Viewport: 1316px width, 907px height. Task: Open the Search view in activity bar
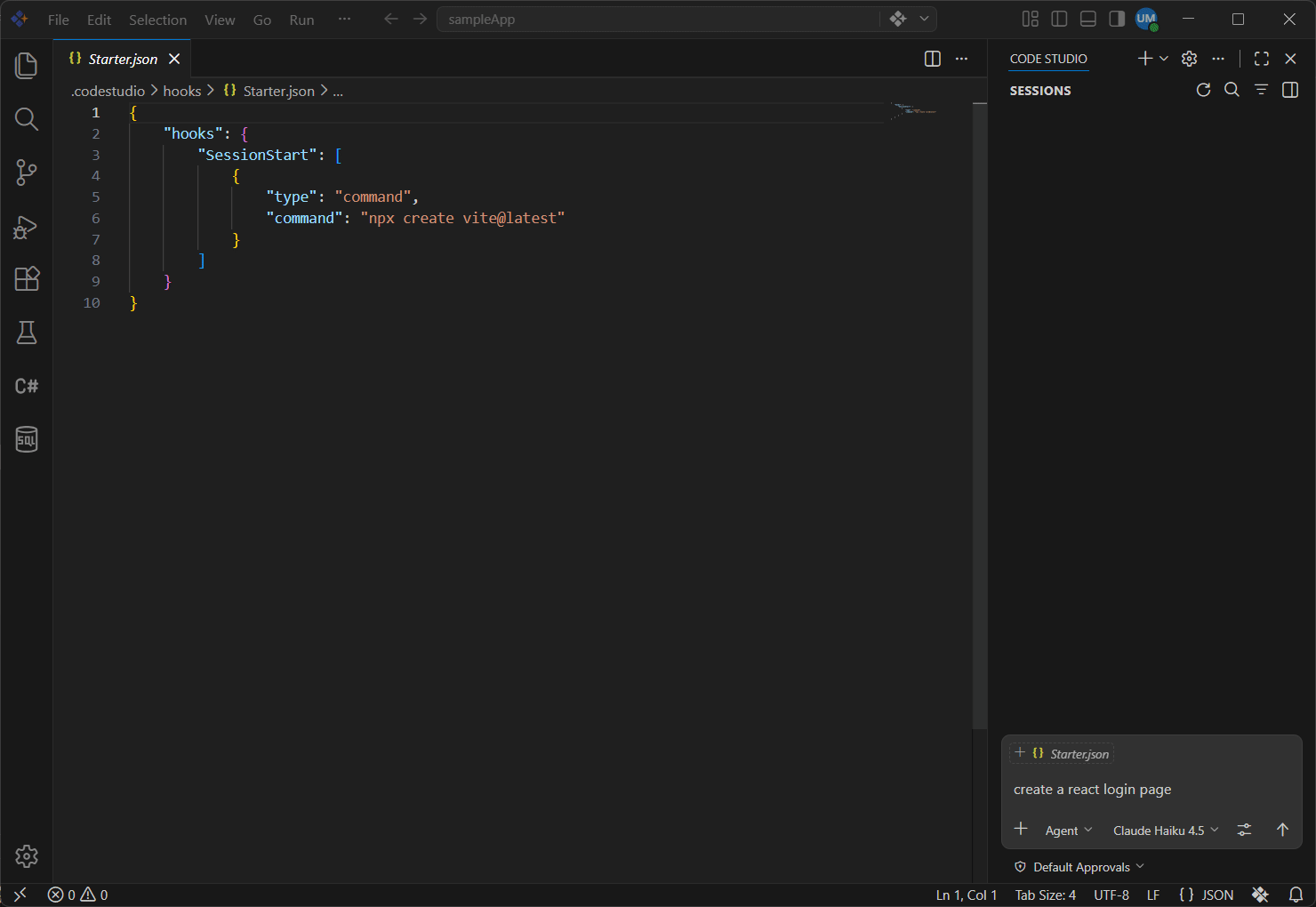[x=27, y=119]
